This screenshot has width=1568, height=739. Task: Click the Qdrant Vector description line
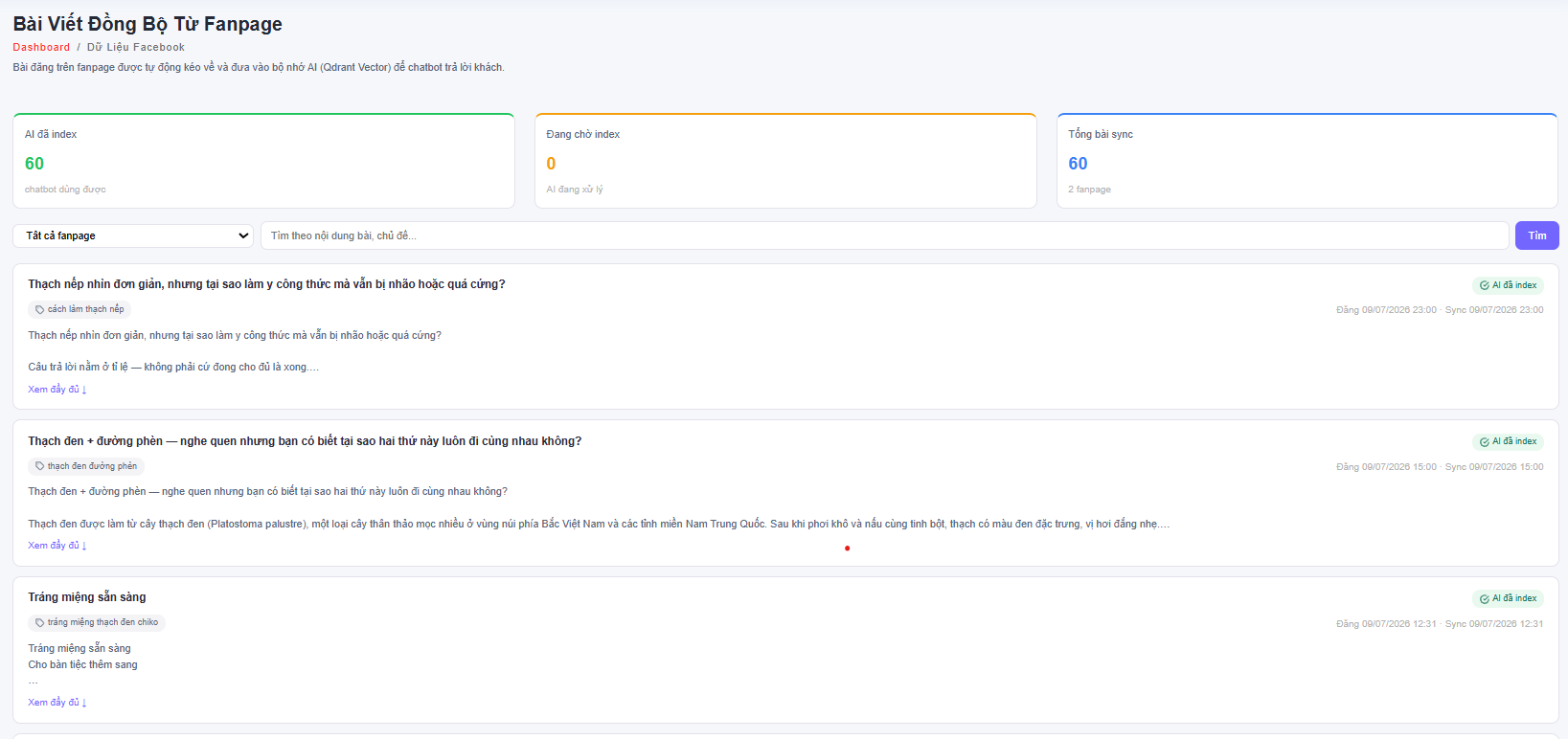point(259,67)
